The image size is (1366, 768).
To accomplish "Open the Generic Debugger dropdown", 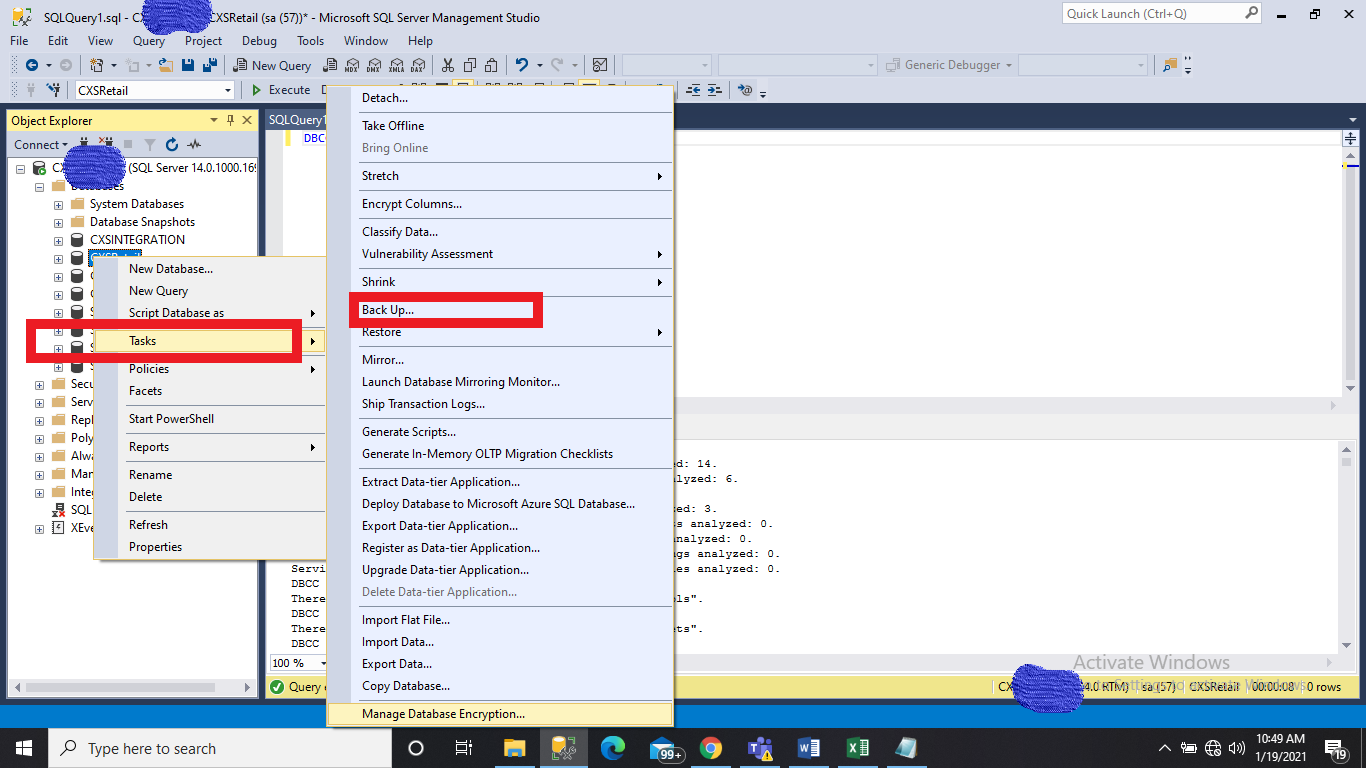I will click(950, 65).
